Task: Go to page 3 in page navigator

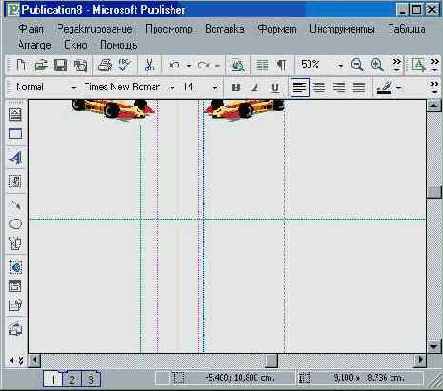Action: point(90,379)
